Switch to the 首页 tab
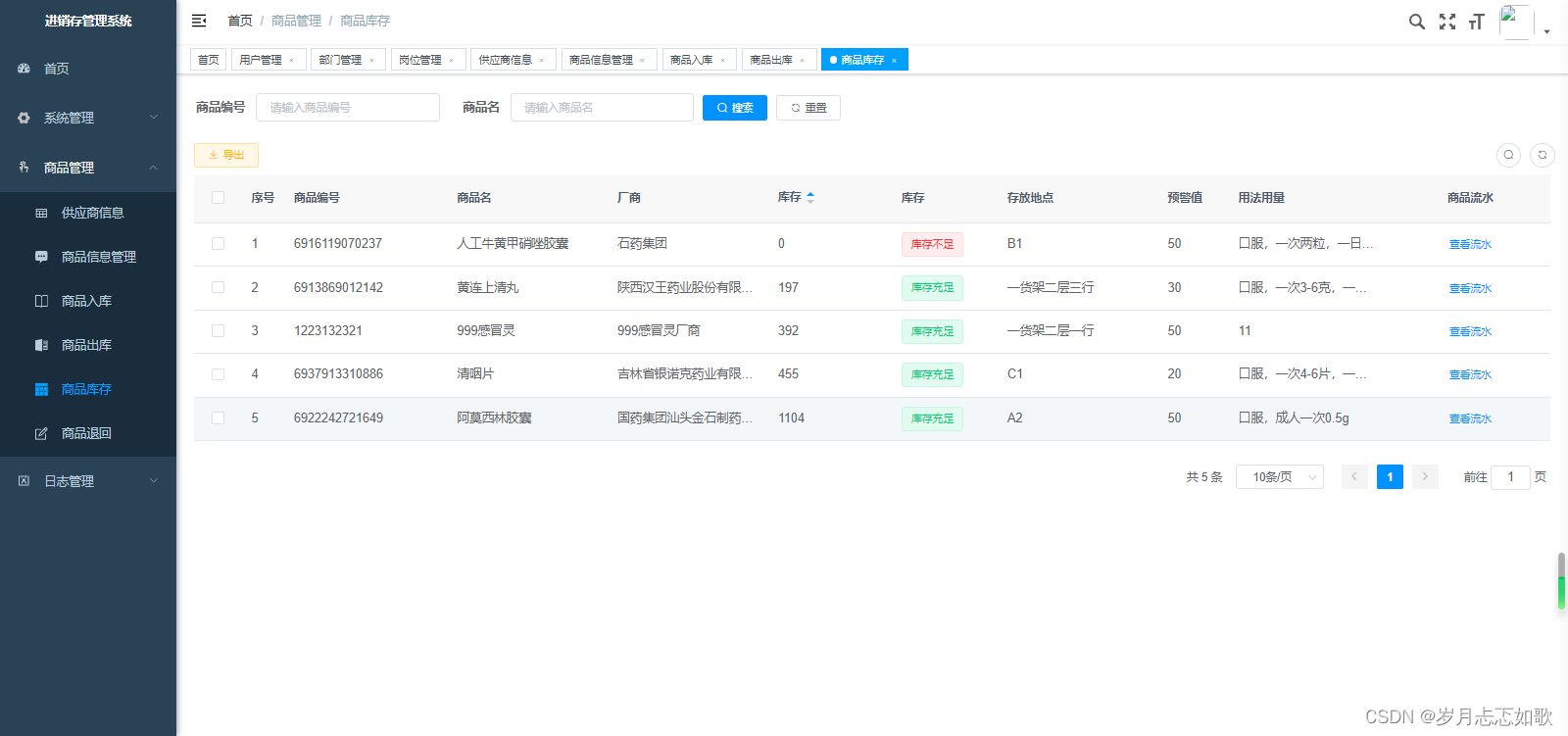 [209, 60]
